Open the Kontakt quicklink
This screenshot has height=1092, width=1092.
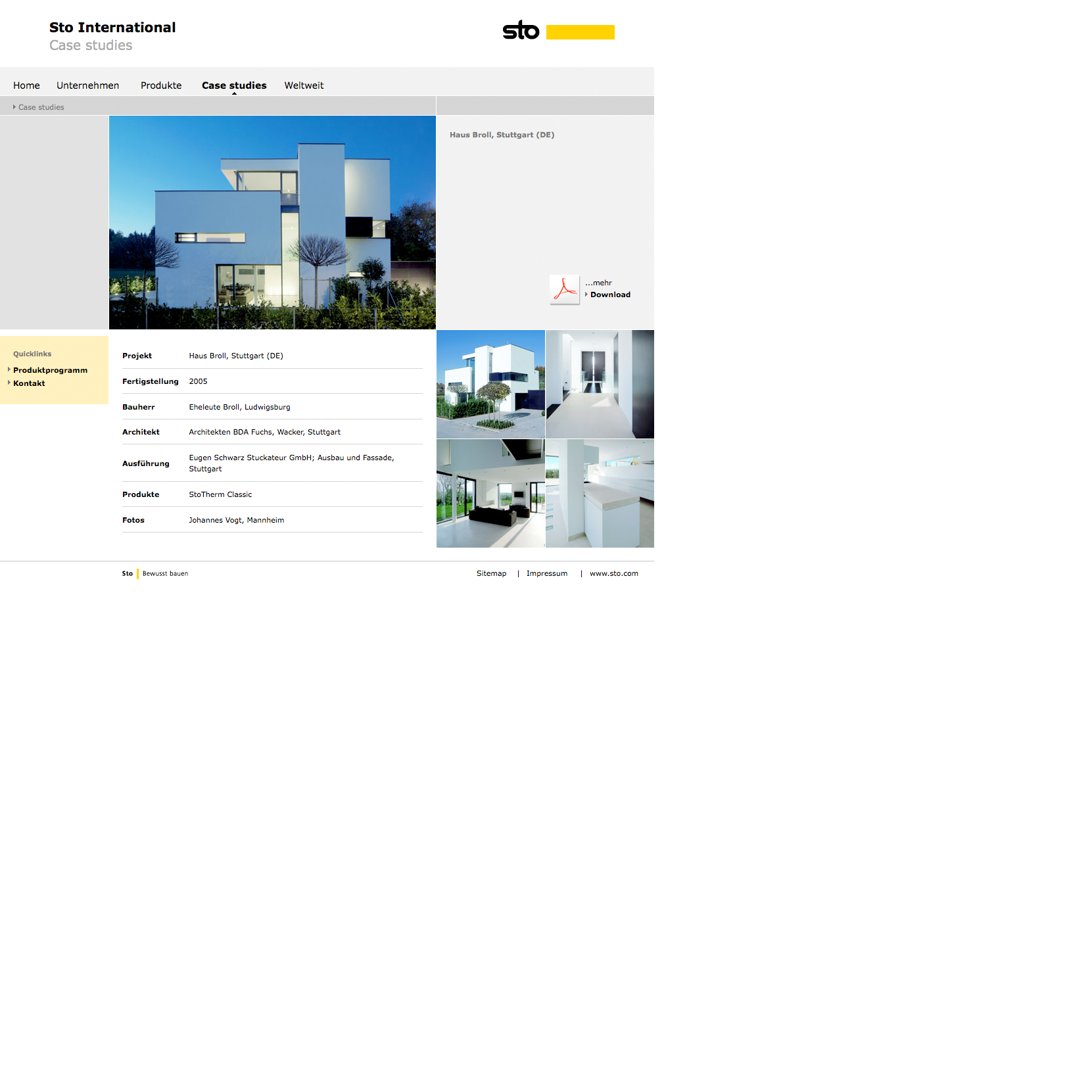click(29, 383)
